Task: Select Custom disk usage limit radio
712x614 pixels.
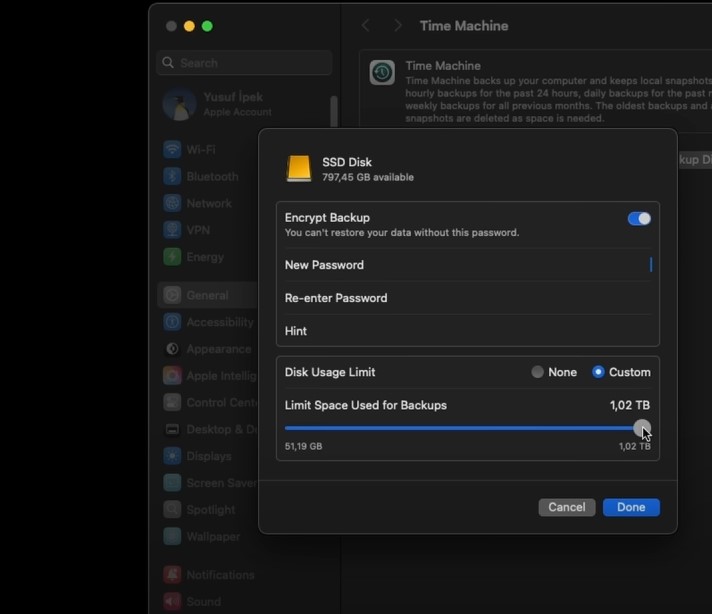Action: tap(598, 372)
